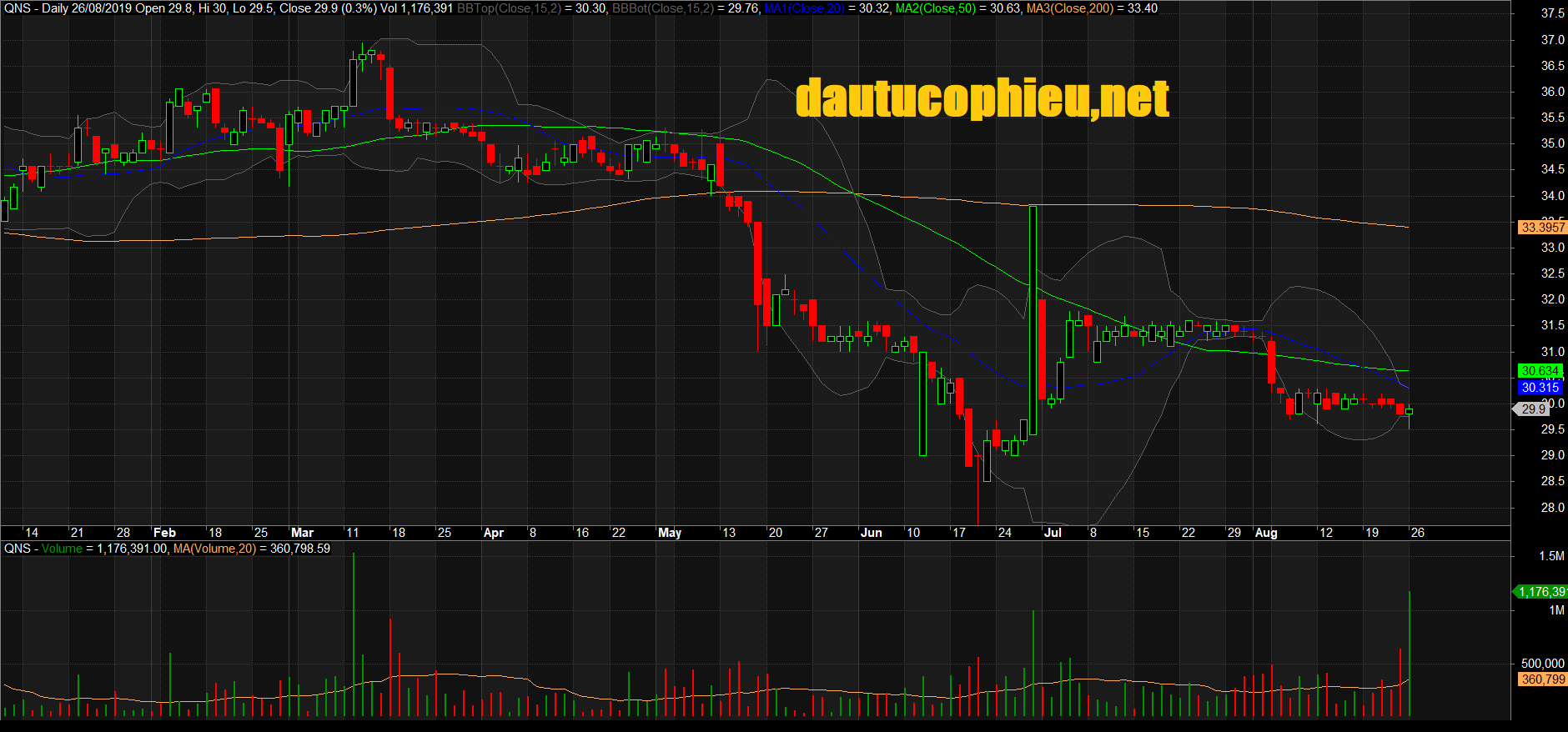Select the Aug marker on date axis

(1265, 533)
